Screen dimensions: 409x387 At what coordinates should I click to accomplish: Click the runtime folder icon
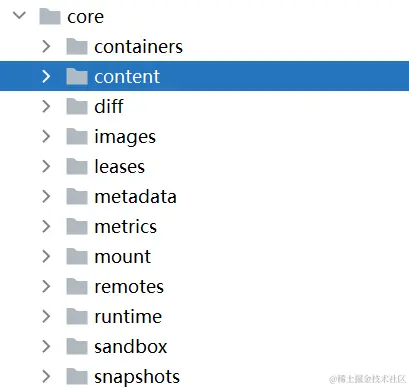point(77,316)
